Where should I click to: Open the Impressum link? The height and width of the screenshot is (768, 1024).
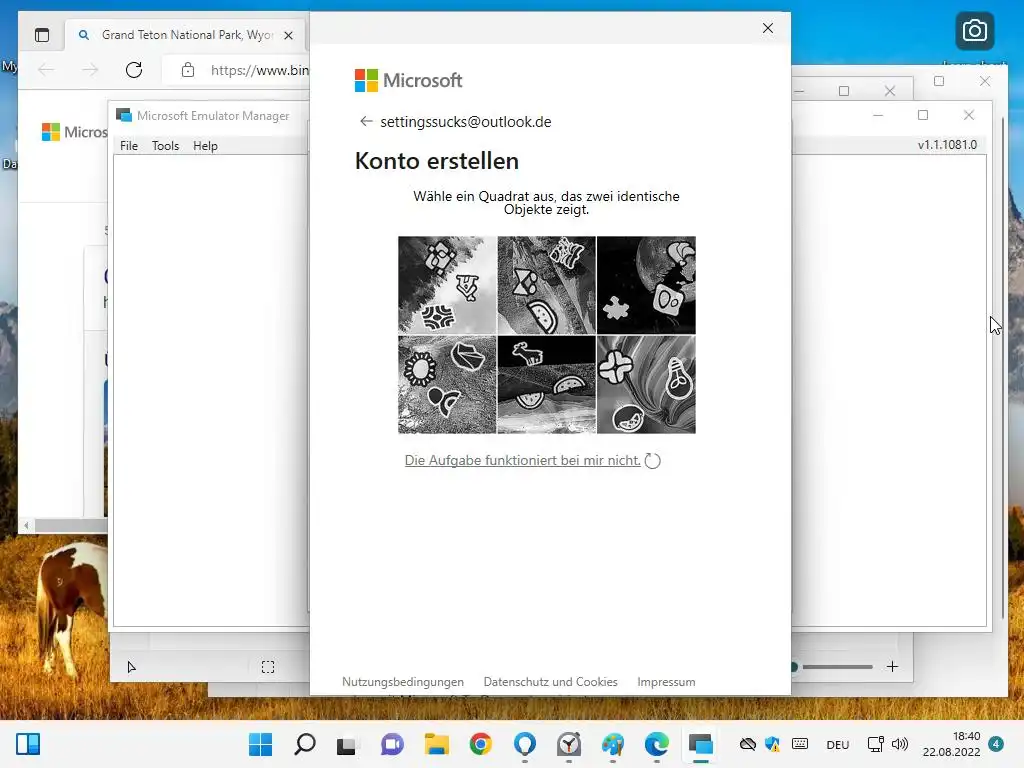[x=666, y=682]
